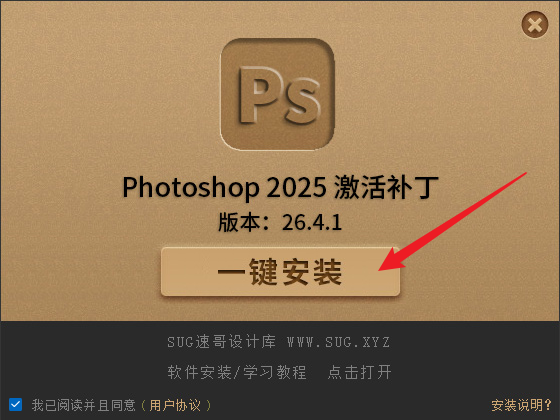560x420 pixels.
Task: Click the 激活补丁 words in the title
Action: click(386, 187)
